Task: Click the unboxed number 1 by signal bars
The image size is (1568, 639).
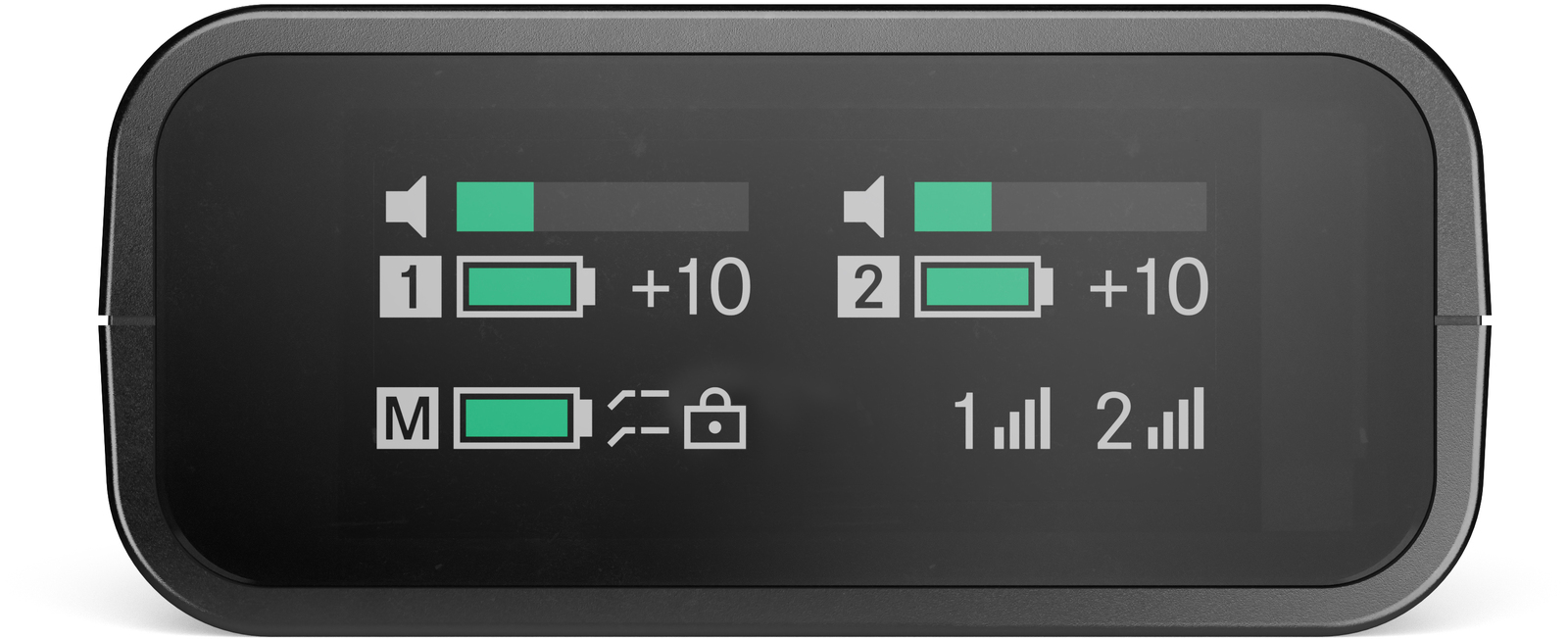Action: pyautogui.click(x=966, y=420)
